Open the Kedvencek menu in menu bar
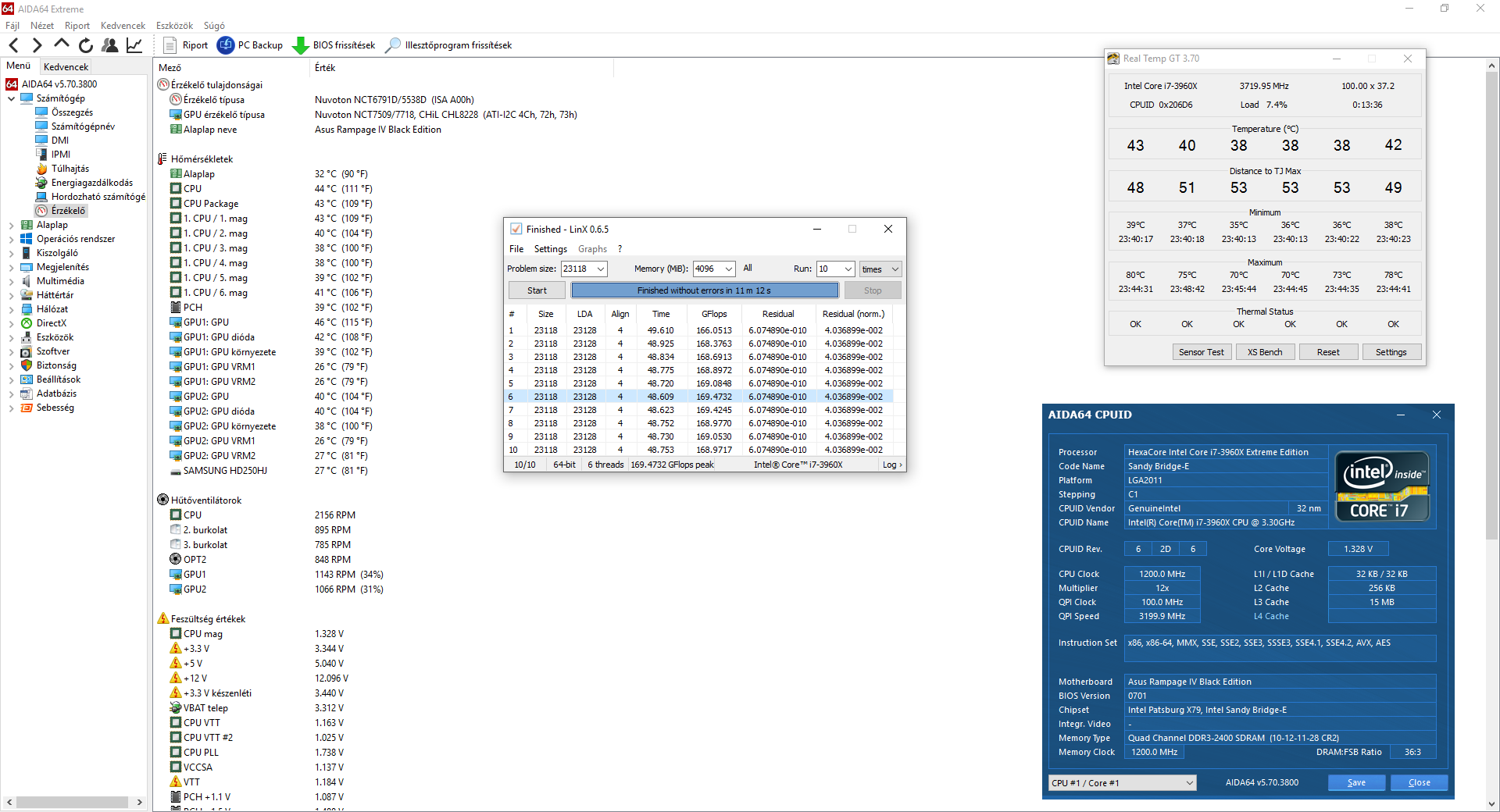This screenshot has width=1500, height=812. [x=123, y=26]
